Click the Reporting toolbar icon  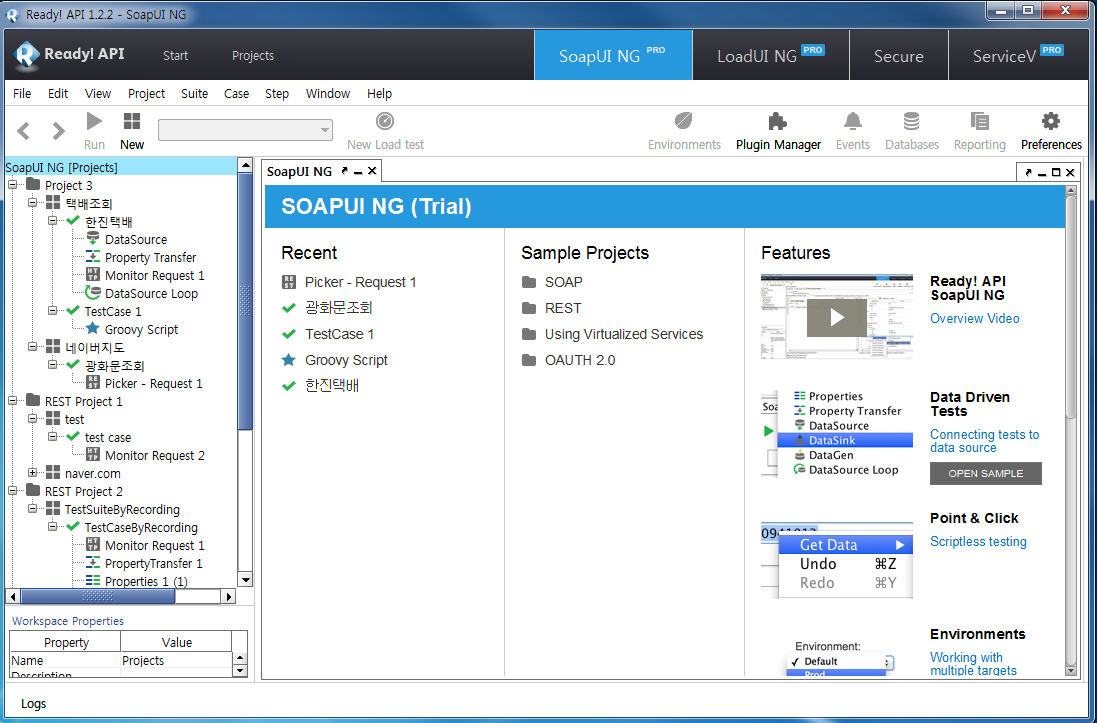(x=979, y=122)
